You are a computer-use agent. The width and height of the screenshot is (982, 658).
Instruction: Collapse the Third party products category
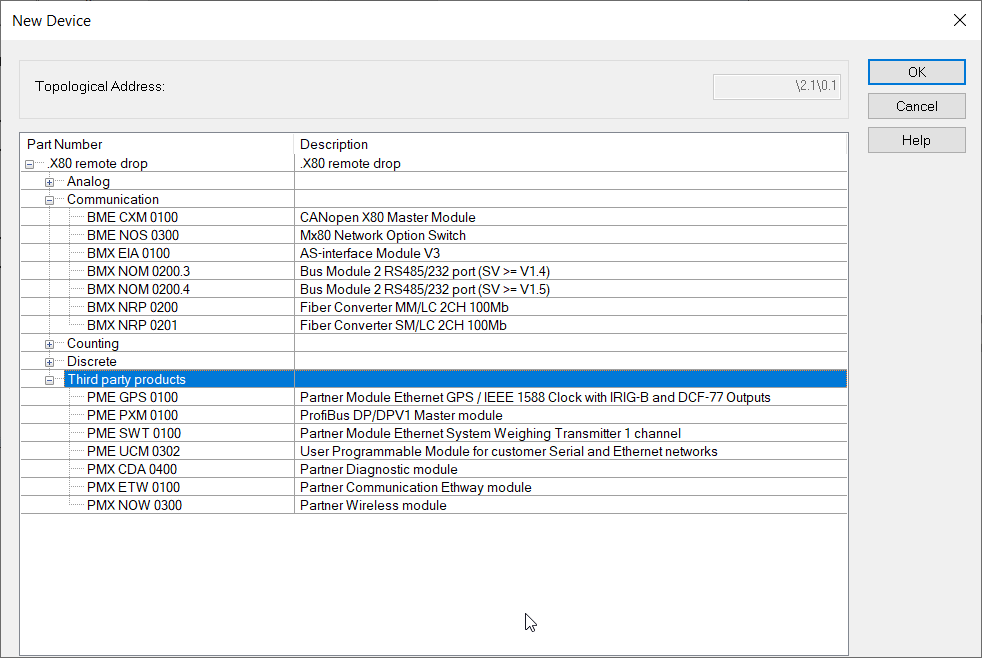coord(49,381)
